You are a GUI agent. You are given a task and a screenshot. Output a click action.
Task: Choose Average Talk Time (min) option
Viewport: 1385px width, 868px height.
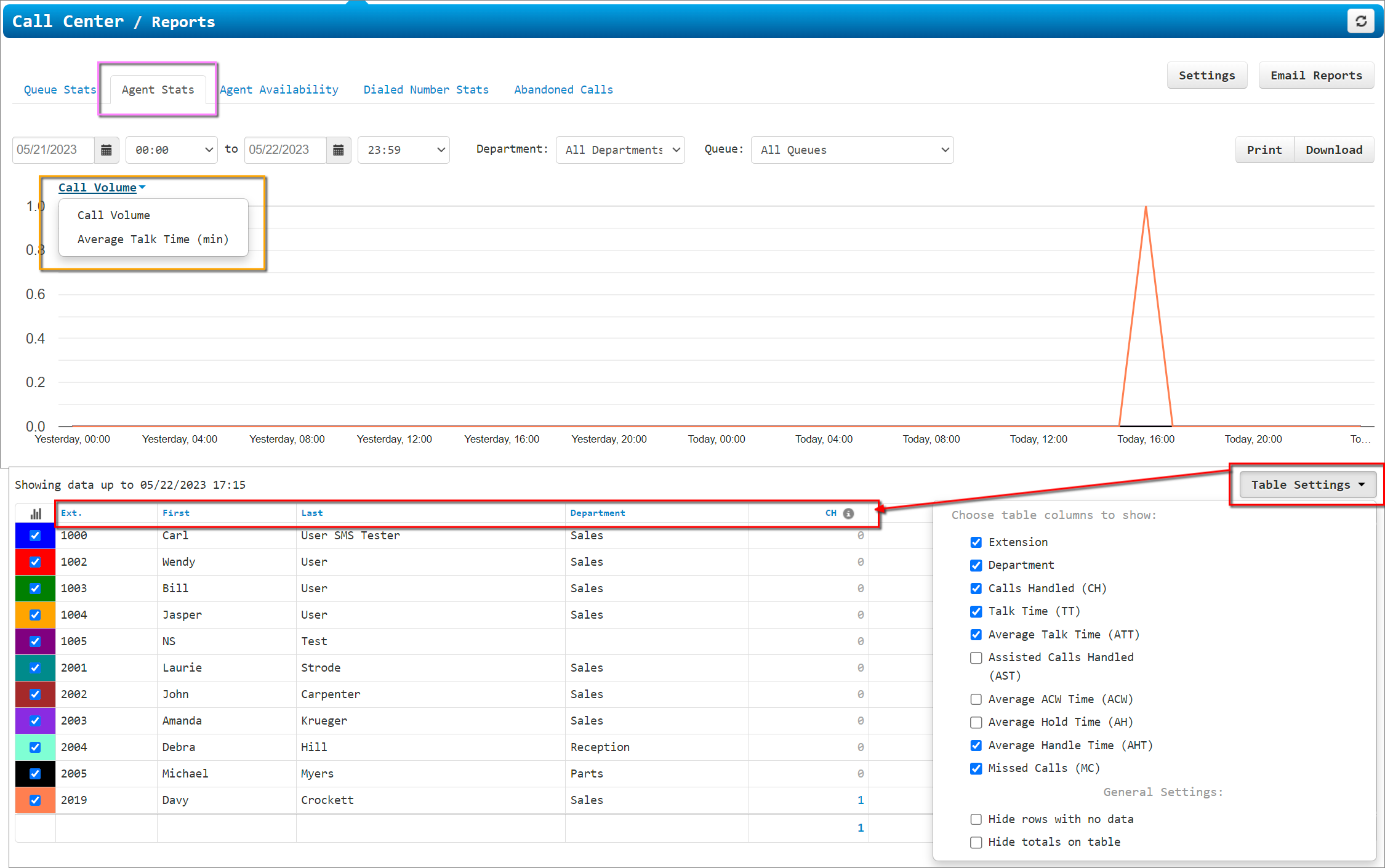click(x=153, y=239)
